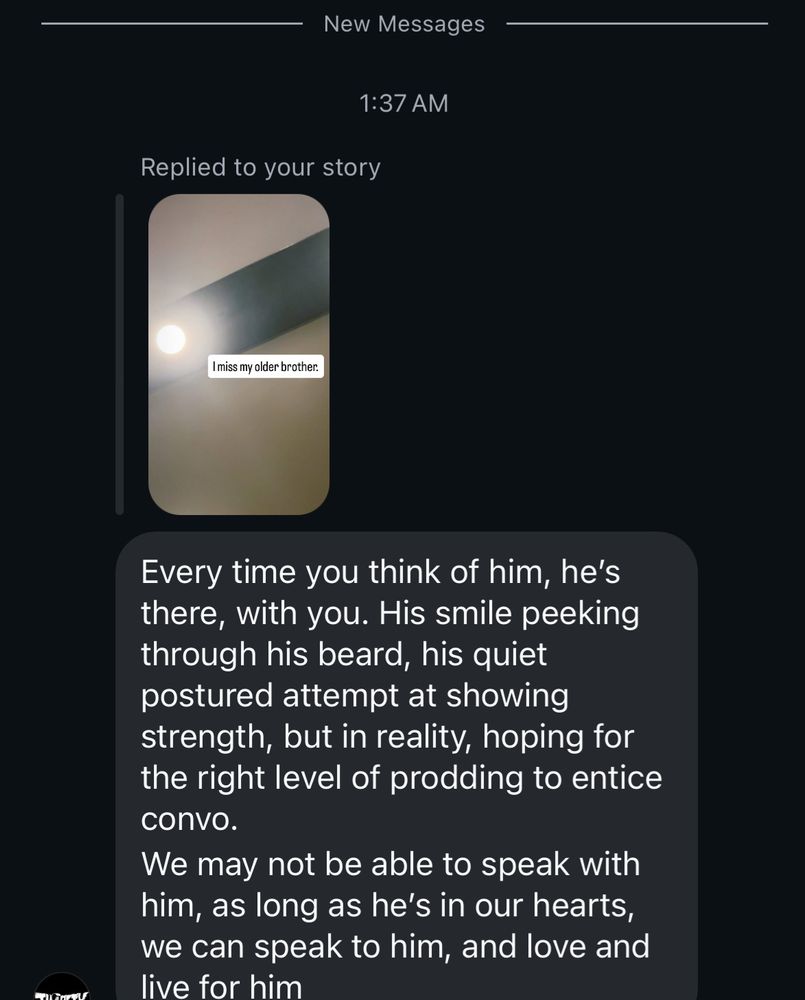Tap "through his beard" text line

point(343,654)
